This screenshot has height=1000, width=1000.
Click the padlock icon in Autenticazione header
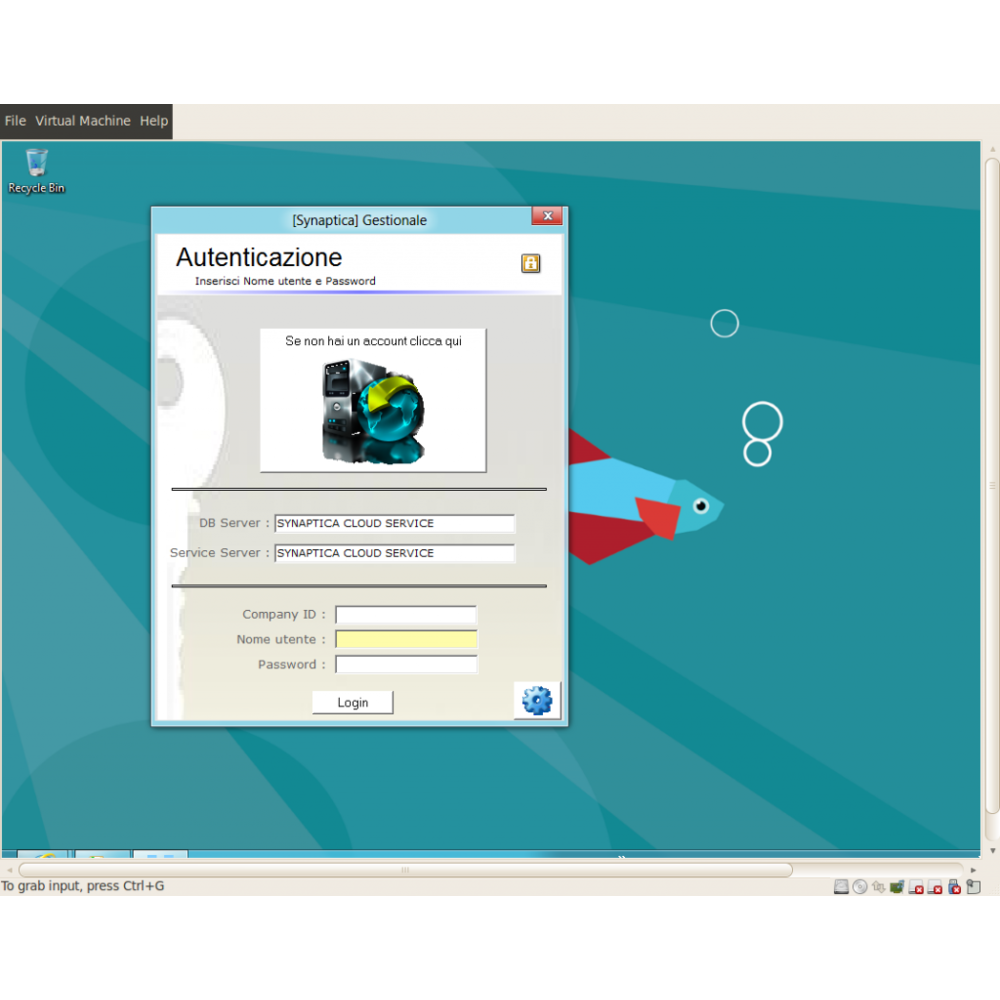pos(531,263)
